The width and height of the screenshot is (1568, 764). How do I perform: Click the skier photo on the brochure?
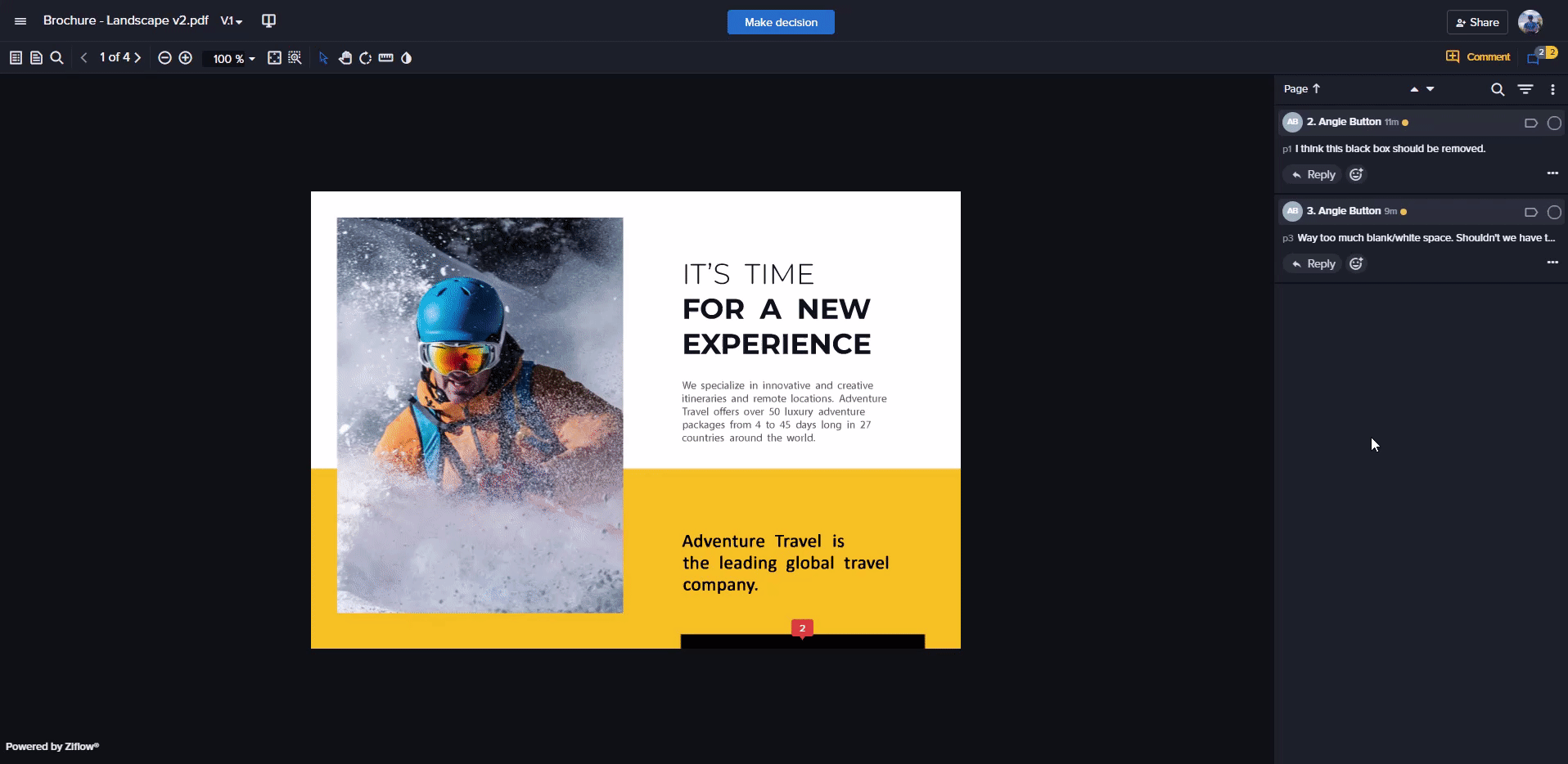(480, 415)
